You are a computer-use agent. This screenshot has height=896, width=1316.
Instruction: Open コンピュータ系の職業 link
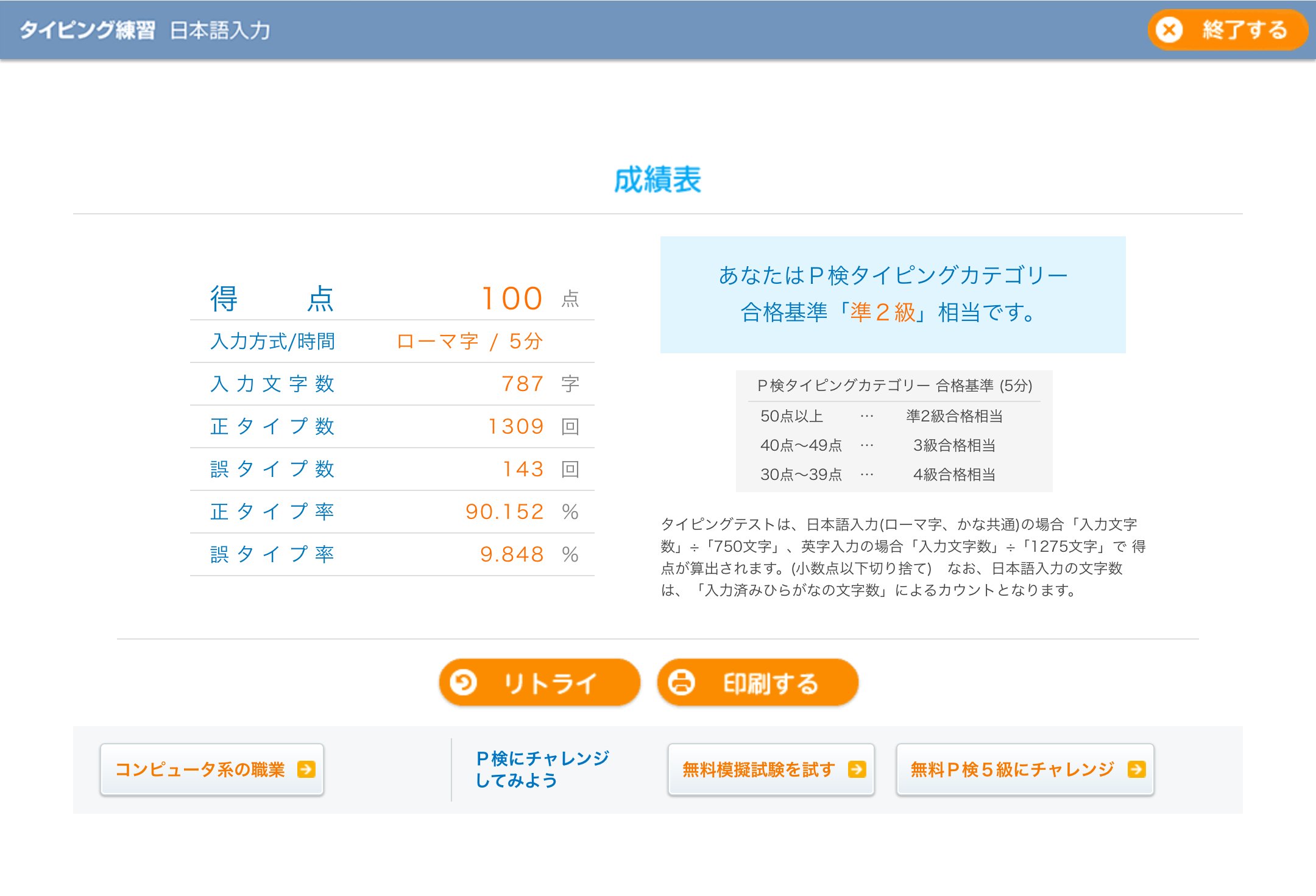pos(200,769)
